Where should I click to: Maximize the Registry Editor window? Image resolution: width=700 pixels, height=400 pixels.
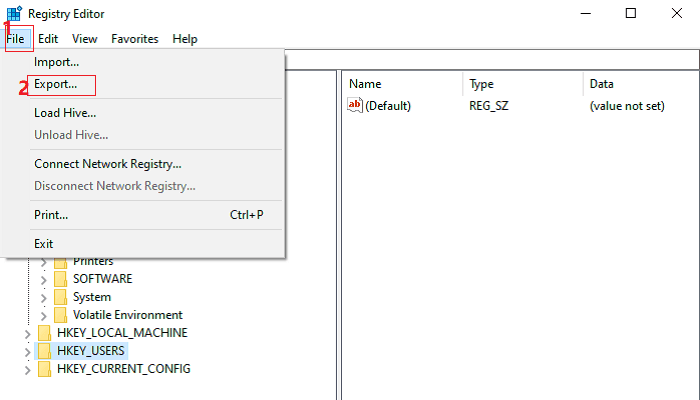631,13
